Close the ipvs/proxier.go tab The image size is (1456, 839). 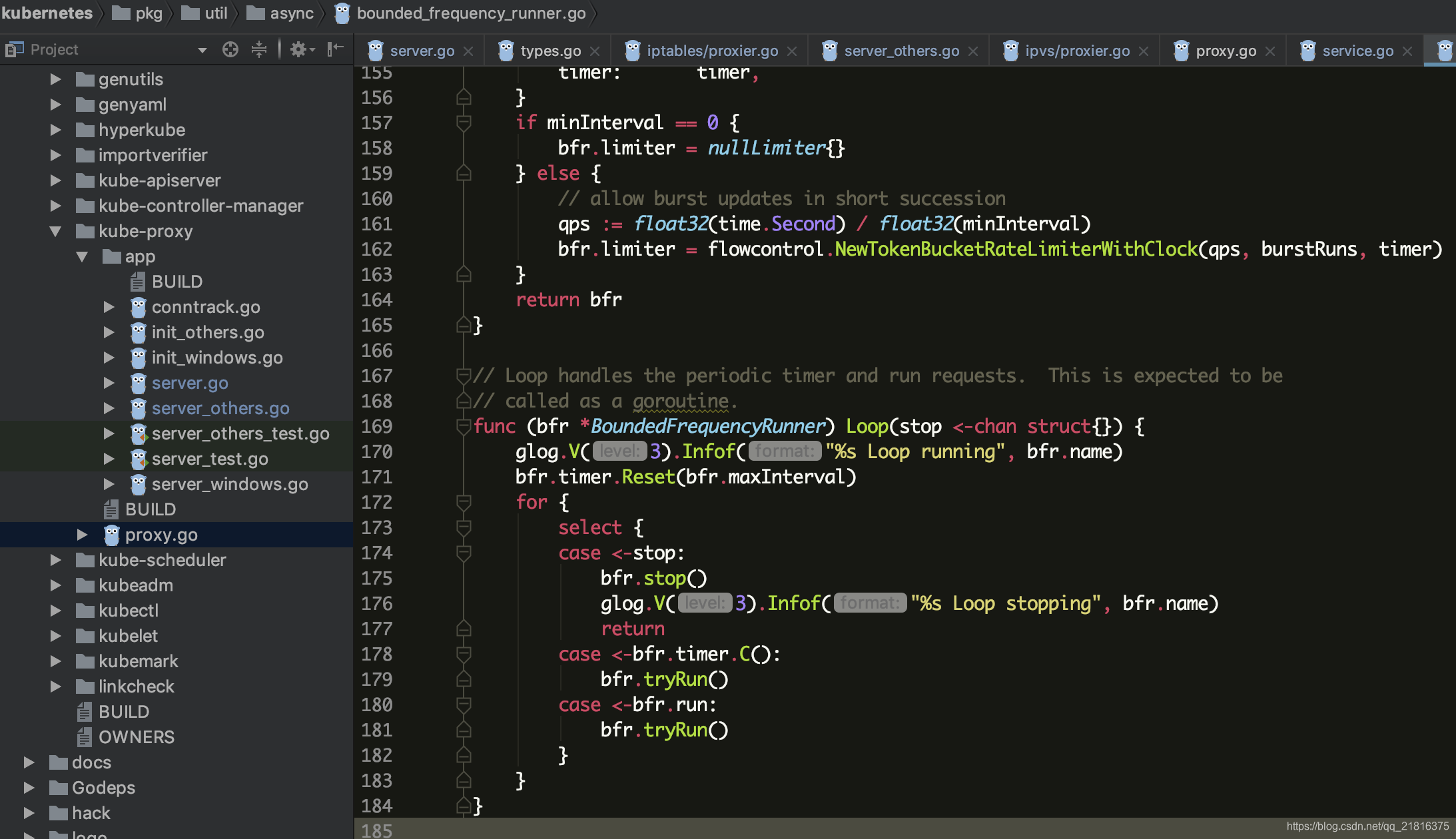pos(1144,51)
